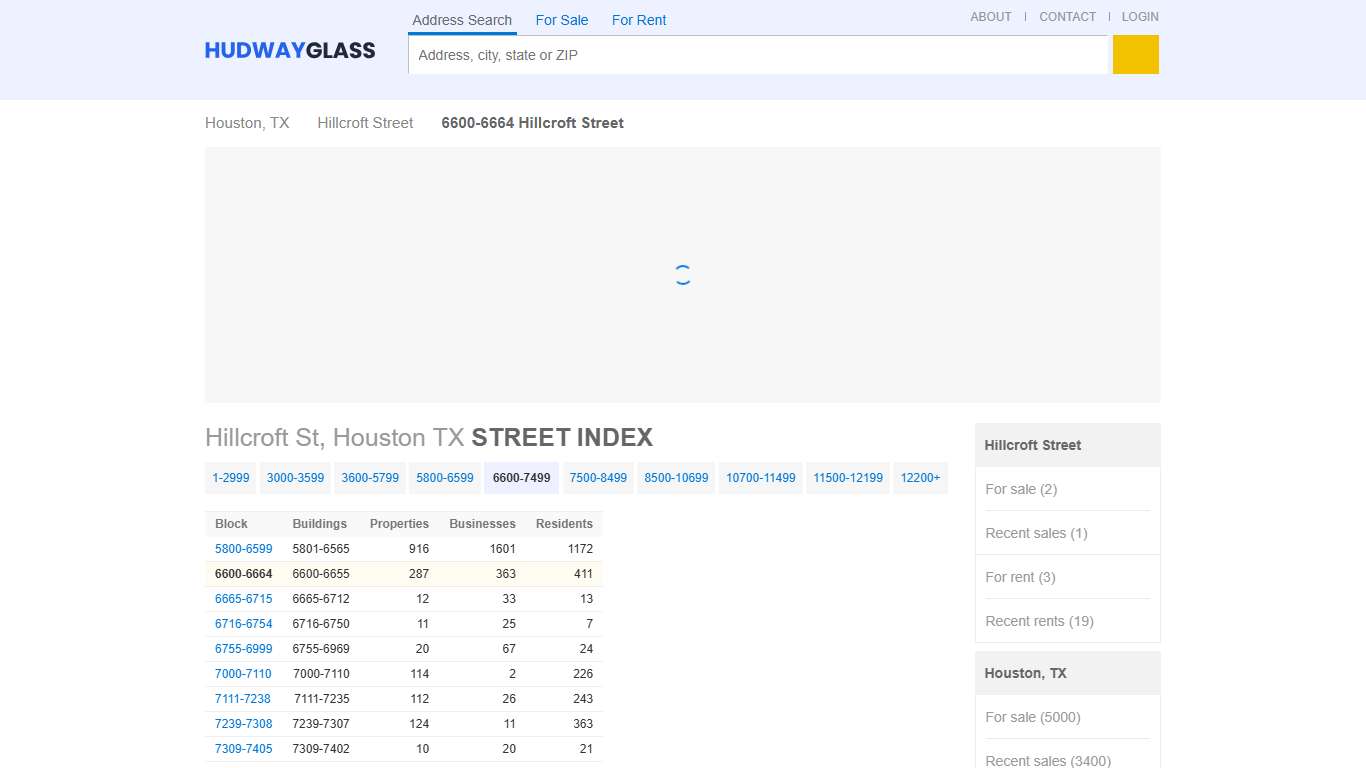
Task: Select the Address Search tab
Action: 462,20
